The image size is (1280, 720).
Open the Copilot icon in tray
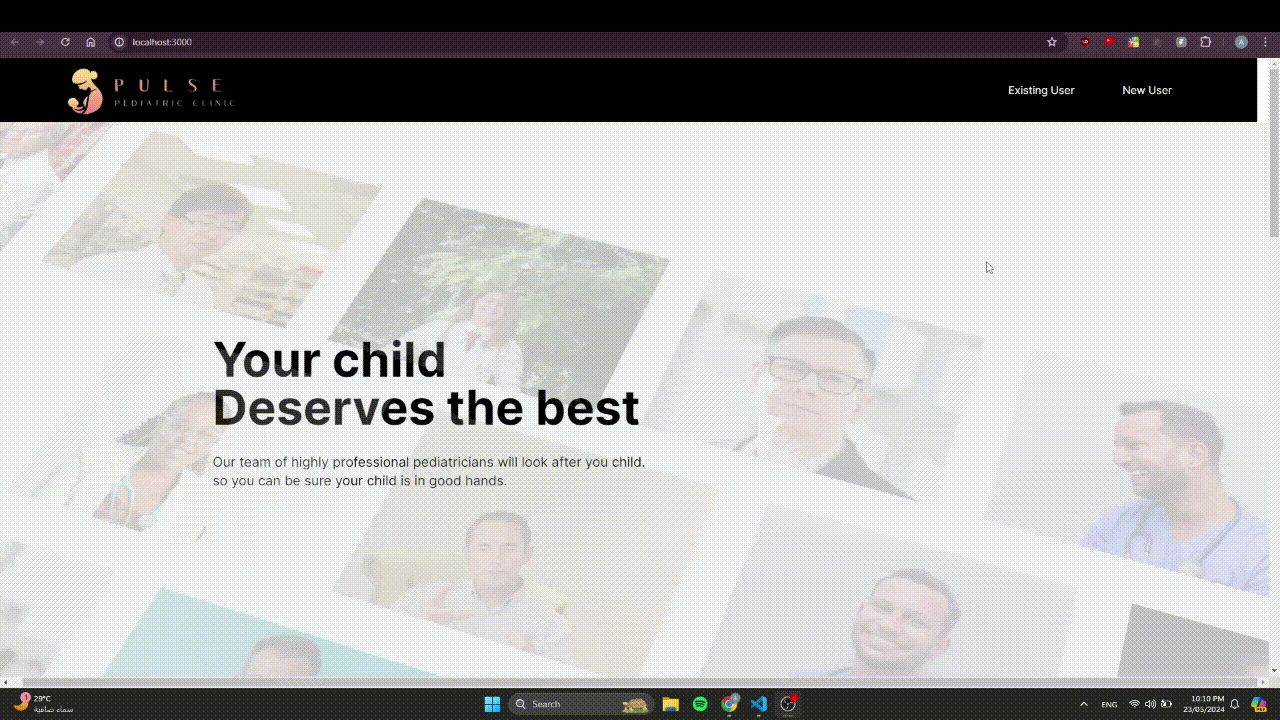(1259, 704)
